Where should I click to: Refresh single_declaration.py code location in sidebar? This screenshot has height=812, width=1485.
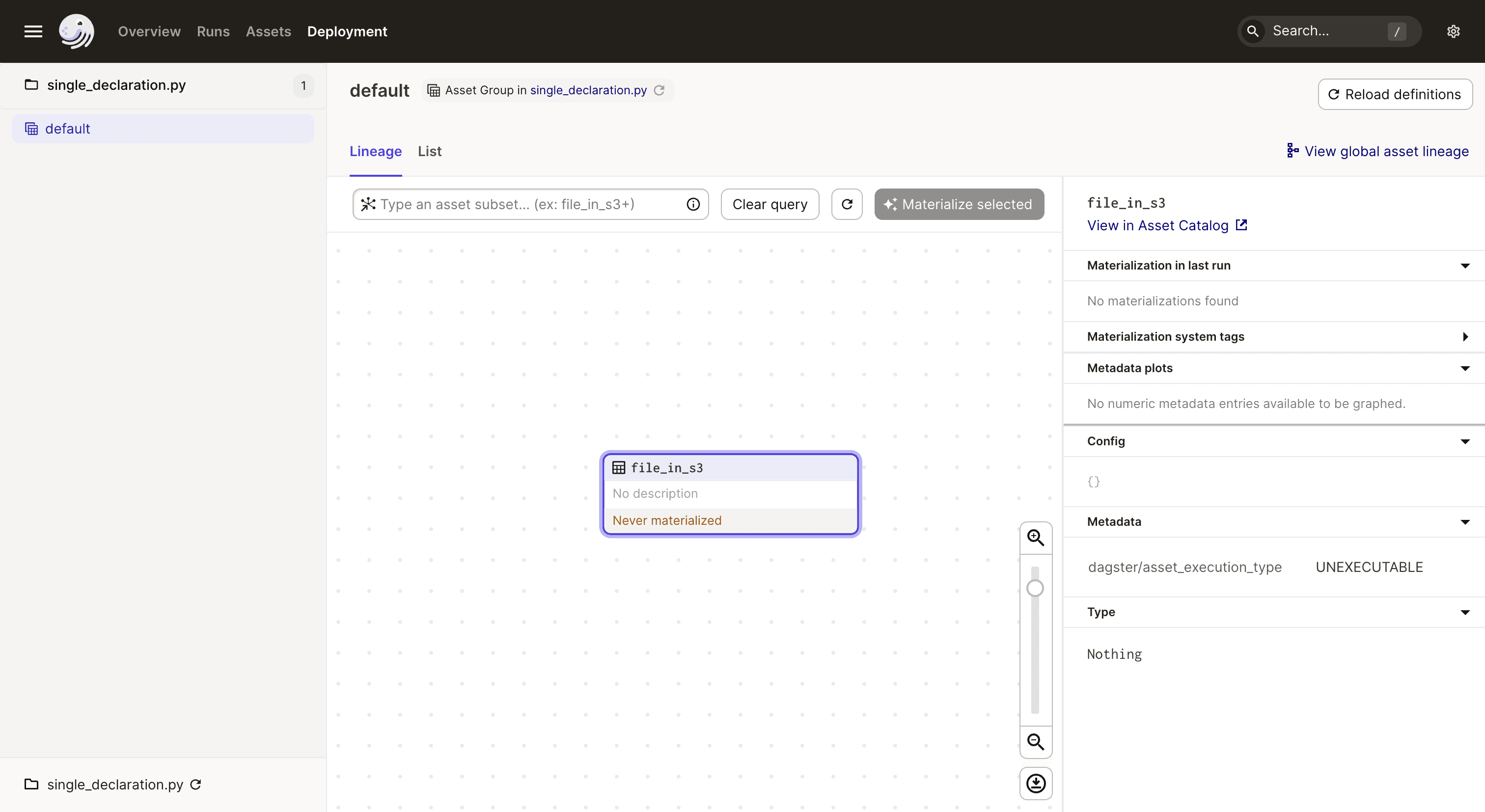pyautogui.click(x=195, y=785)
